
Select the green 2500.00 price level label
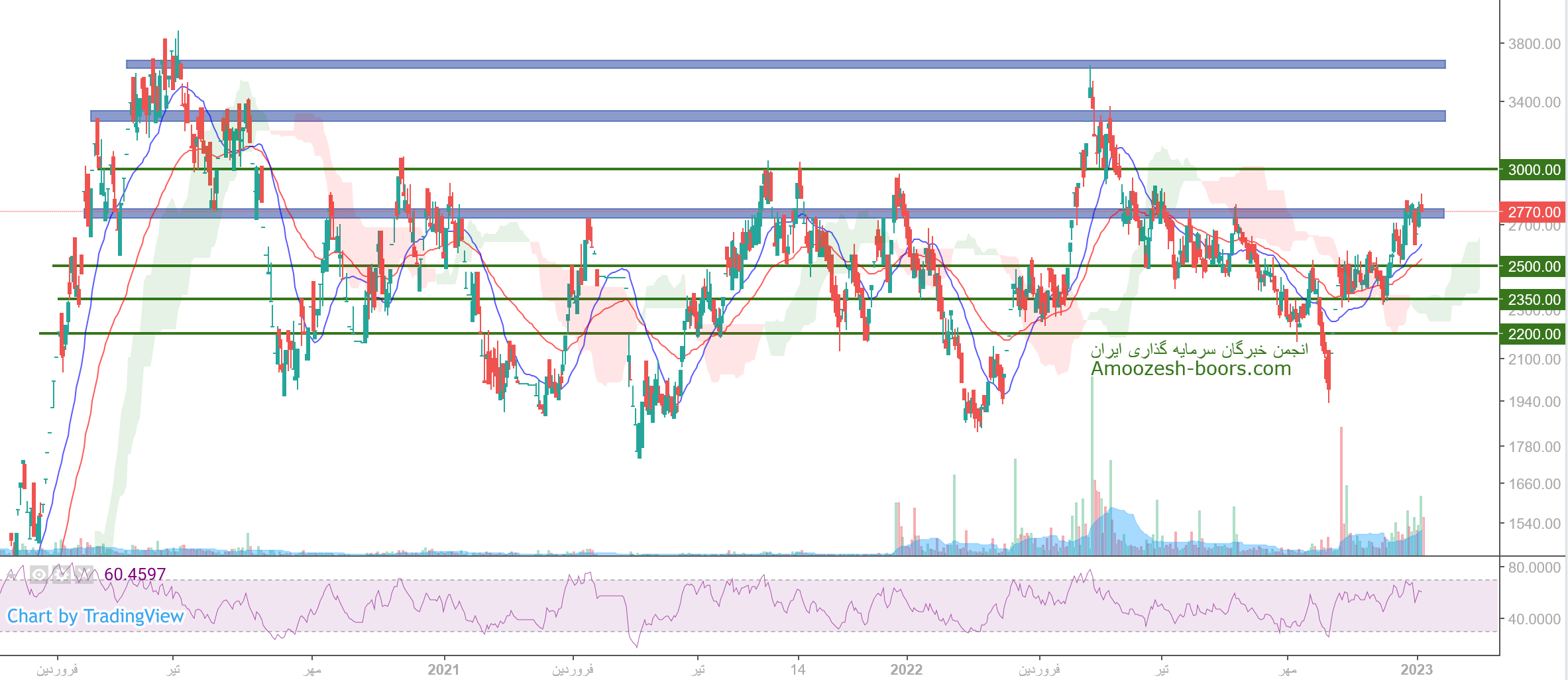tap(1533, 266)
